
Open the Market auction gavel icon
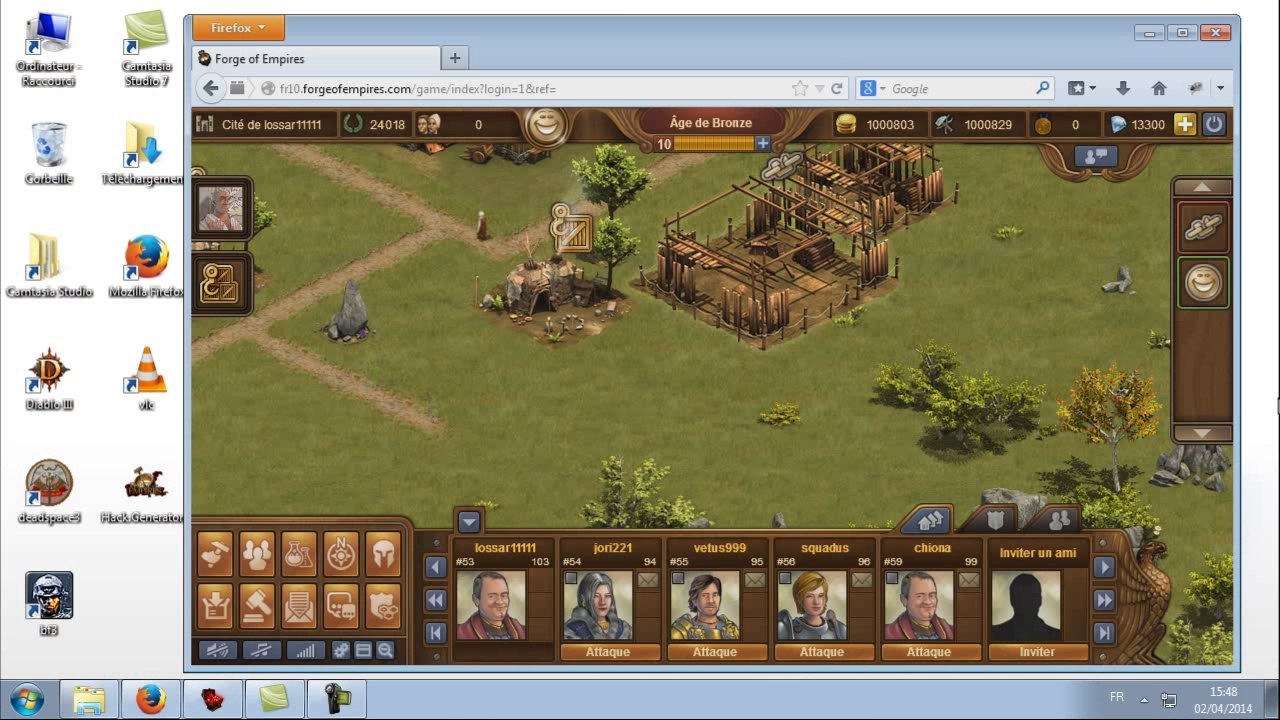pyautogui.click(x=257, y=605)
